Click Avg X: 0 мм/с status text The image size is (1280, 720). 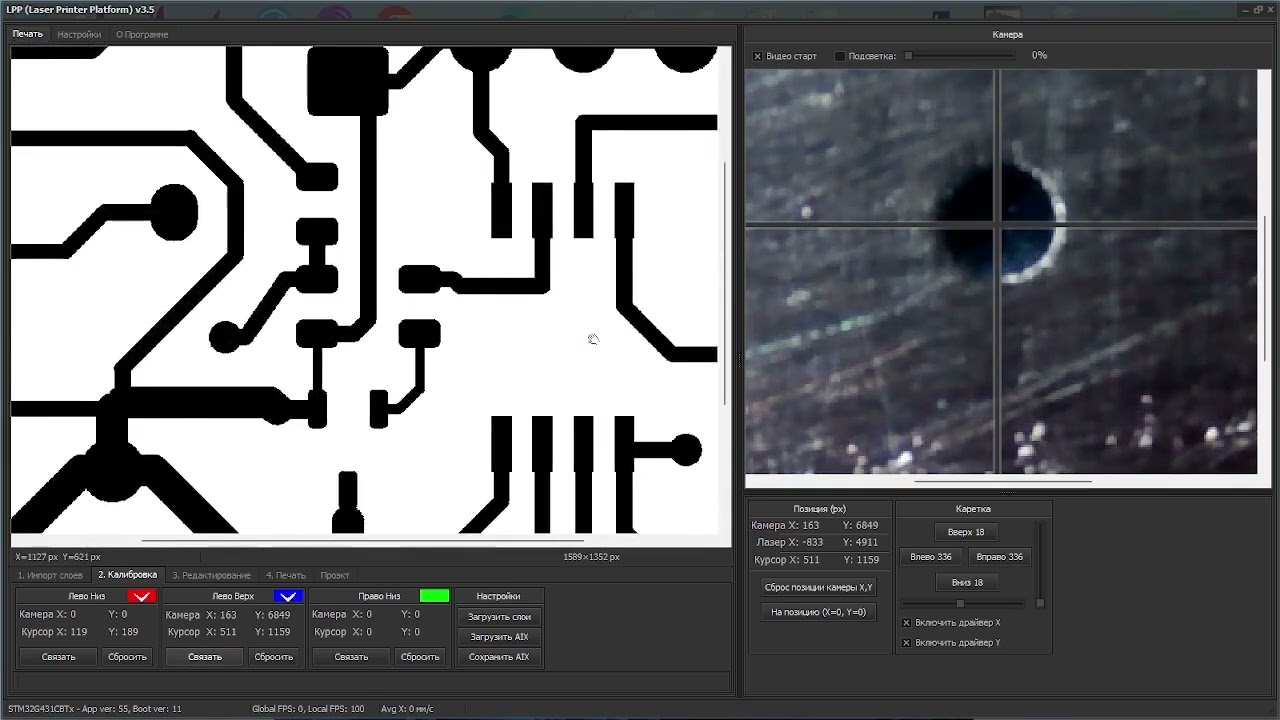click(x=407, y=709)
